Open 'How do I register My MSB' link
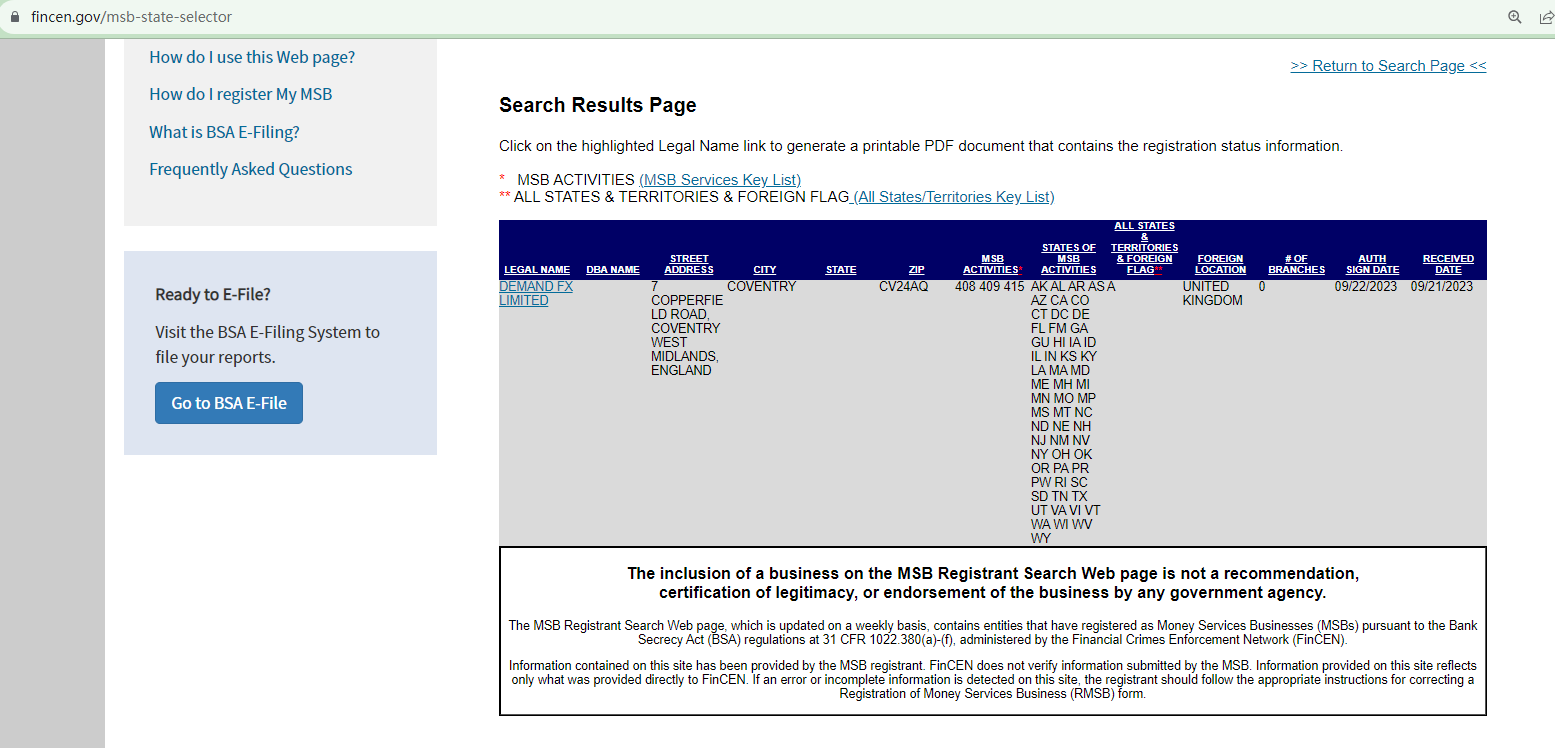Screen dimensions: 1555x748 click(241, 94)
